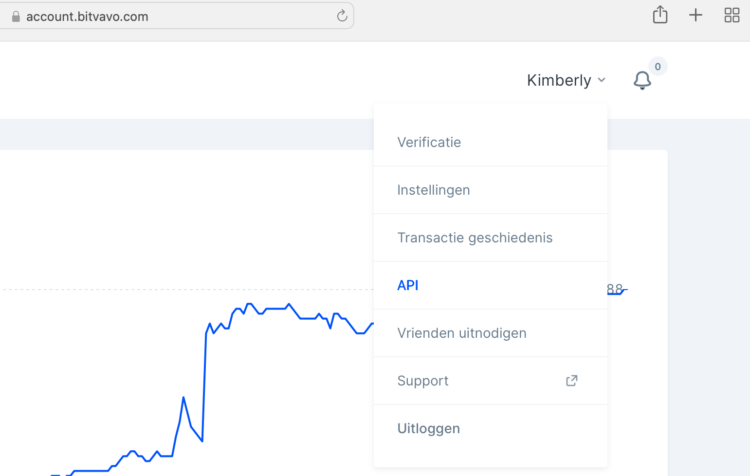The height and width of the screenshot is (476, 750).
Task: Click the dashed horizontal chart reference line
Action: 150,290
